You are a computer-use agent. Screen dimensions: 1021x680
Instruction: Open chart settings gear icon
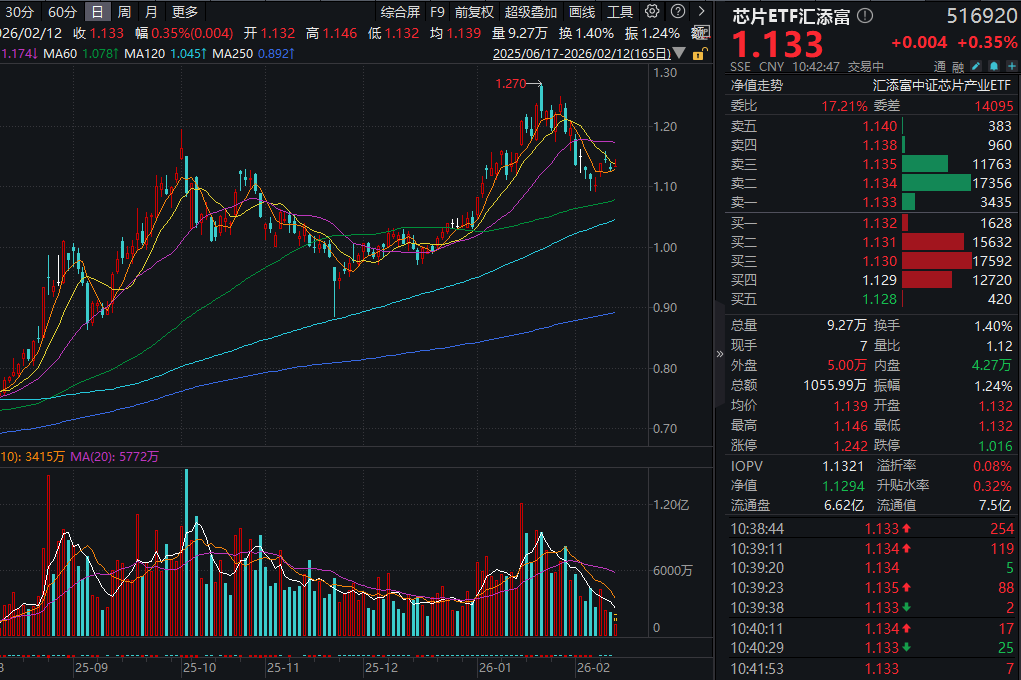click(x=652, y=12)
